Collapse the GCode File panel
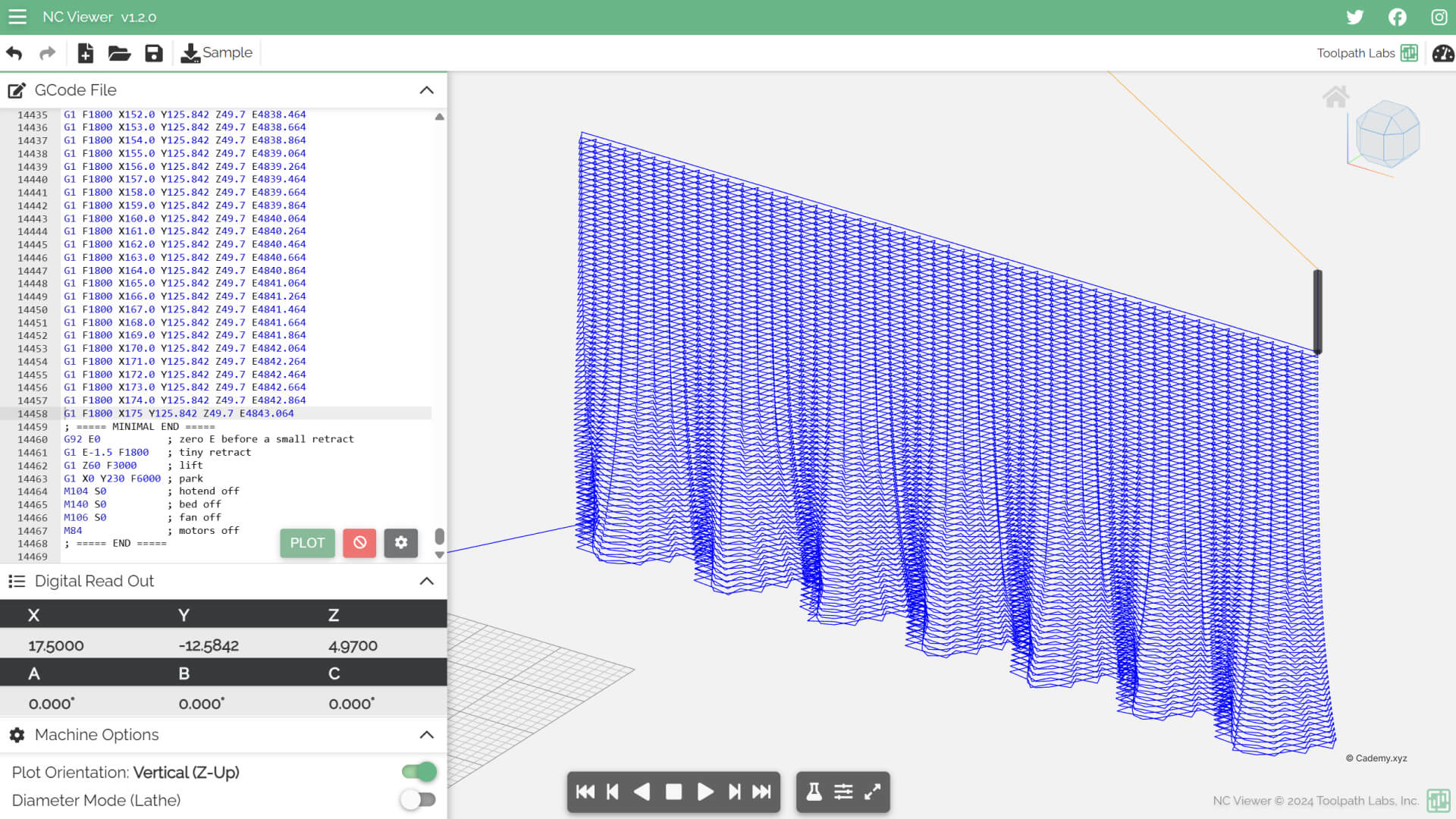Screen dimensions: 1456x819 point(427,90)
